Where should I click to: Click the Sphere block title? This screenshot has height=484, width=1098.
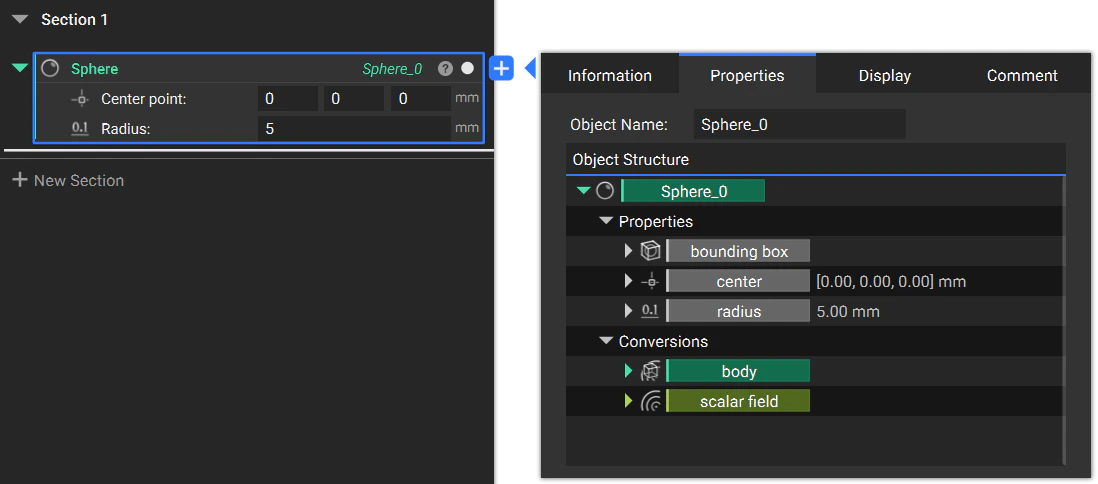[95, 69]
